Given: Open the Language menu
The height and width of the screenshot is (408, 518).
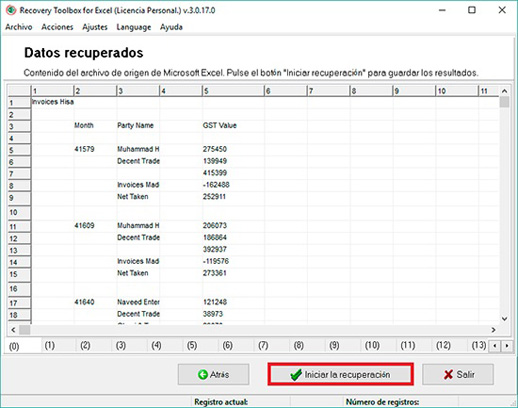Looking at the screenshot, I should click(133, 27).
